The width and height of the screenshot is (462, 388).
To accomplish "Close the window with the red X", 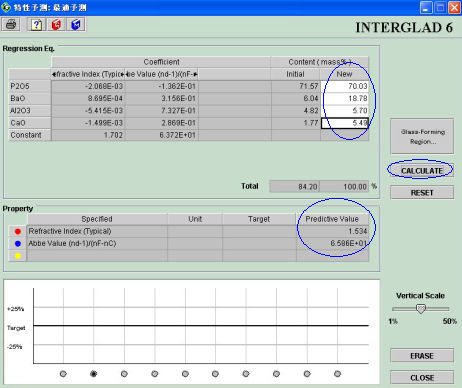I will (x=454, y=8).
